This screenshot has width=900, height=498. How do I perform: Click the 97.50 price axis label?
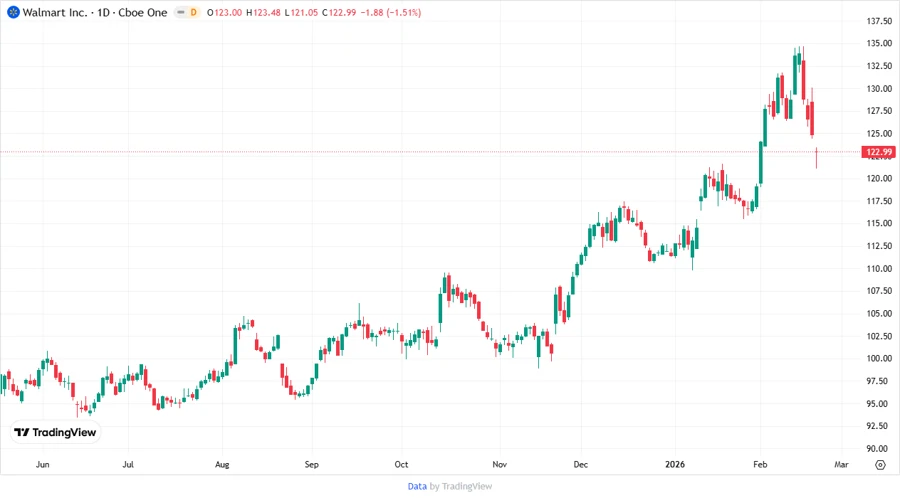[879, 381]
